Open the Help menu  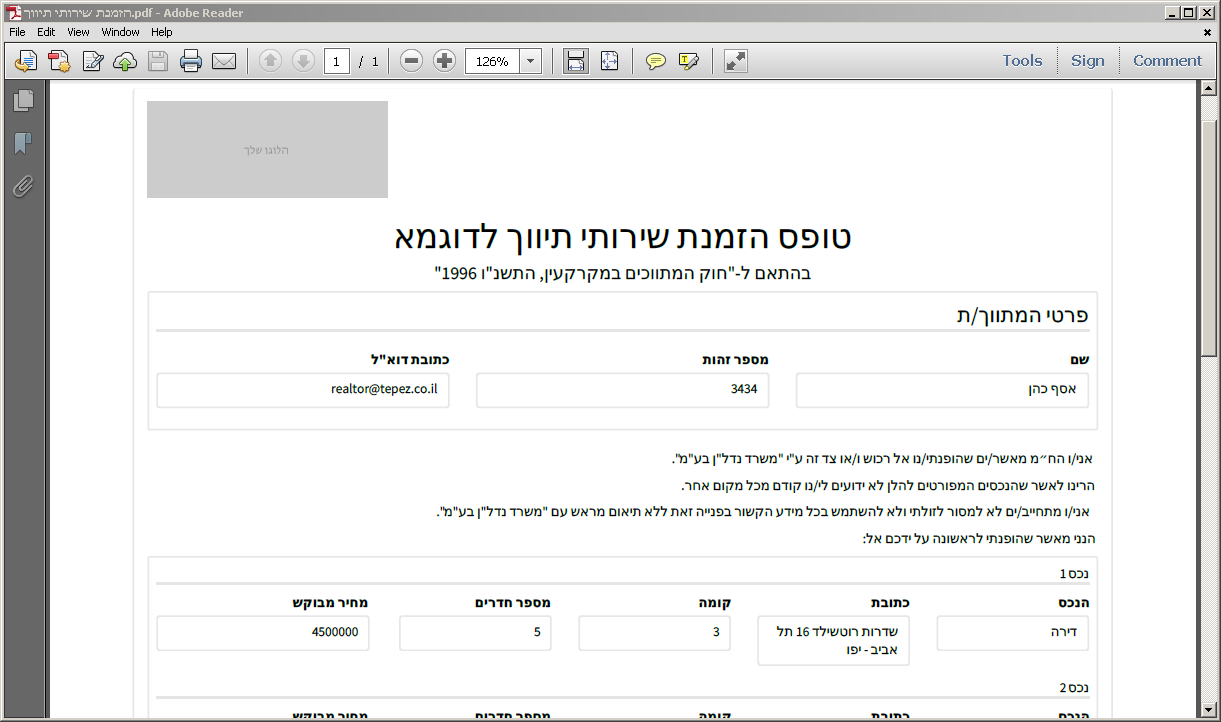(x=162, y=32)
